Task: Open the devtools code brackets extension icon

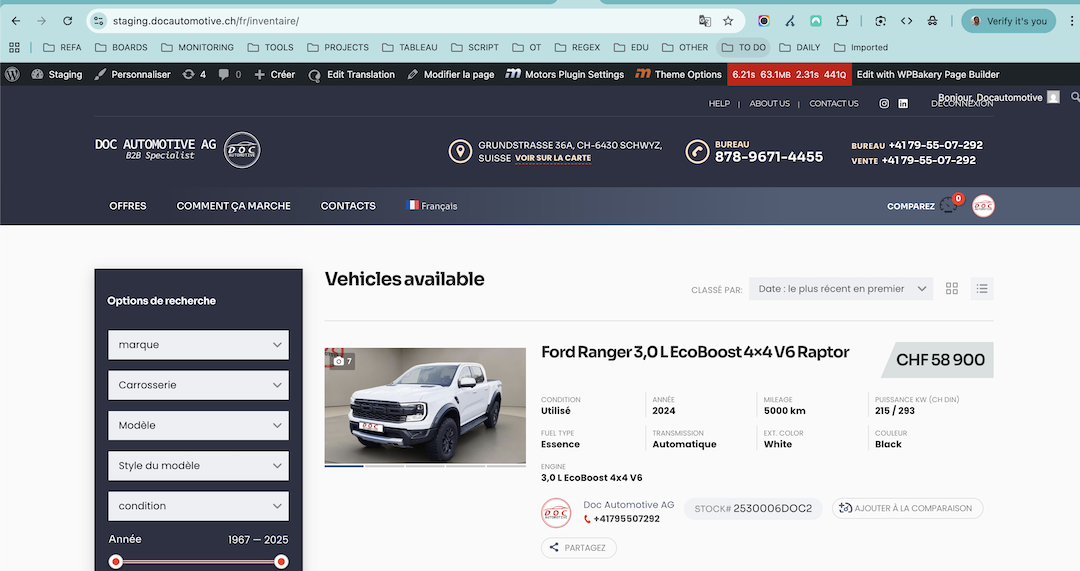Action: [906, 21]
